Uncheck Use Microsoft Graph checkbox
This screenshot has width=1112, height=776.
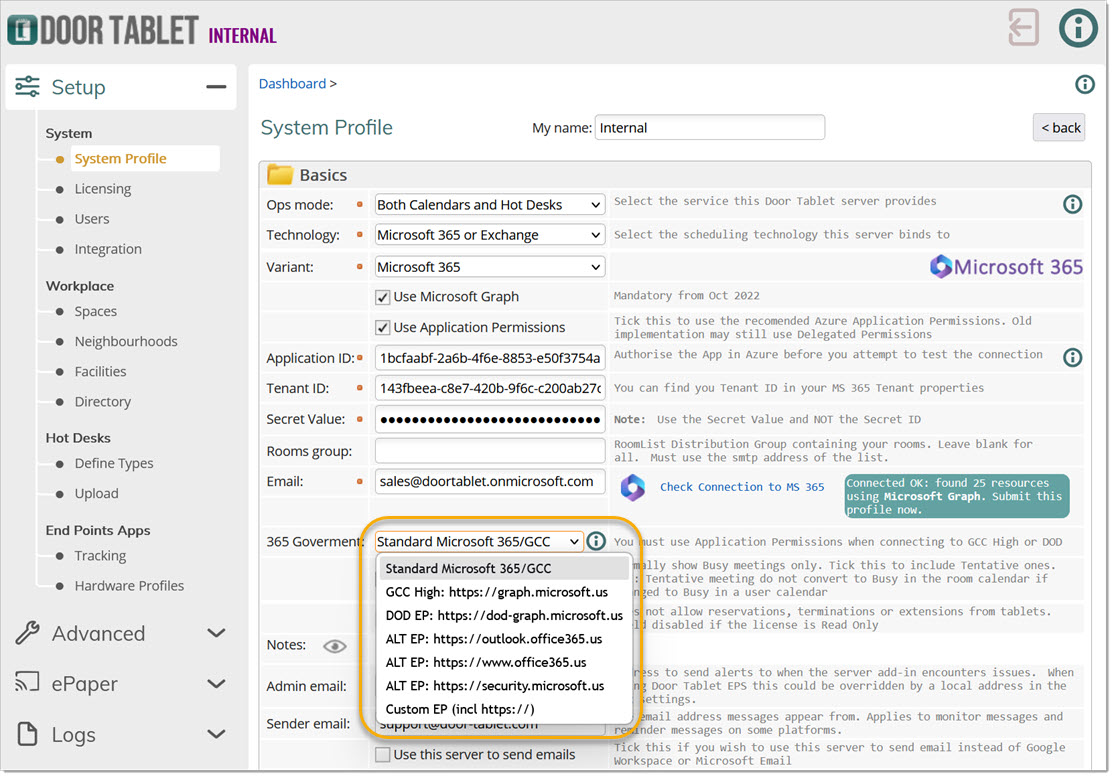(x=382, y=297)
